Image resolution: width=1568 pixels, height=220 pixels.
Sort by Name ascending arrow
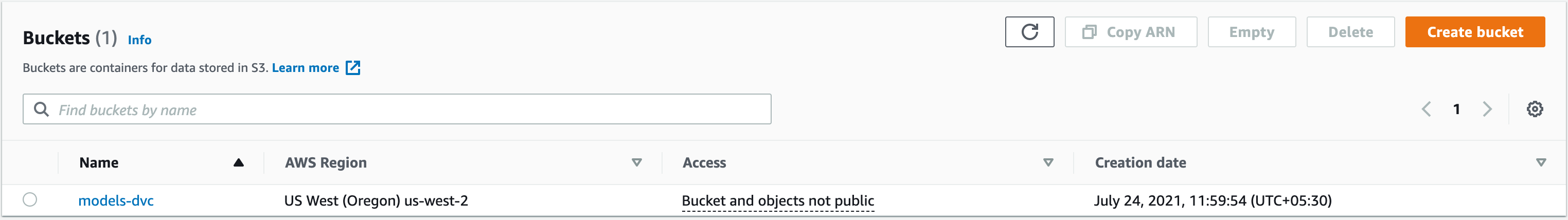239,162
